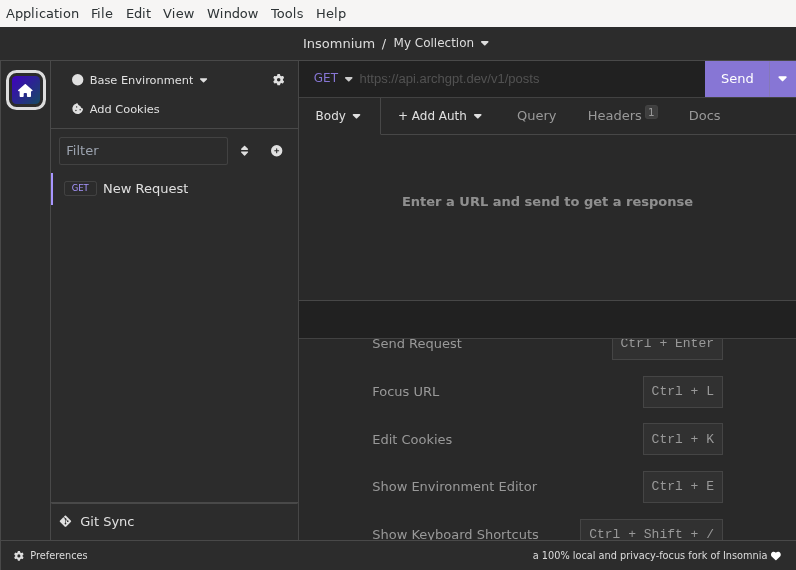The width and height of the screenshot is (796, 570).
Task: Click the Git Sync diamond icon
Action: coord(65,521)
